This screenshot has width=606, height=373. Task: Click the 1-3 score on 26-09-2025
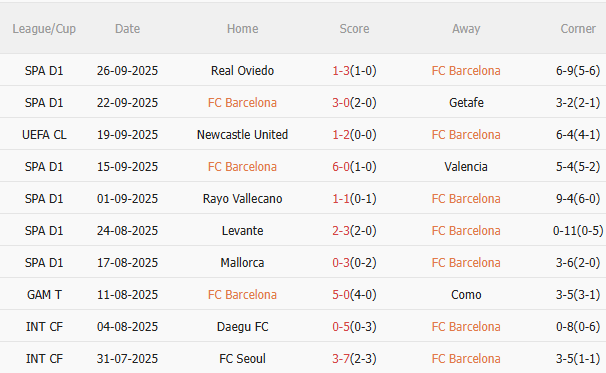point(341,71)
